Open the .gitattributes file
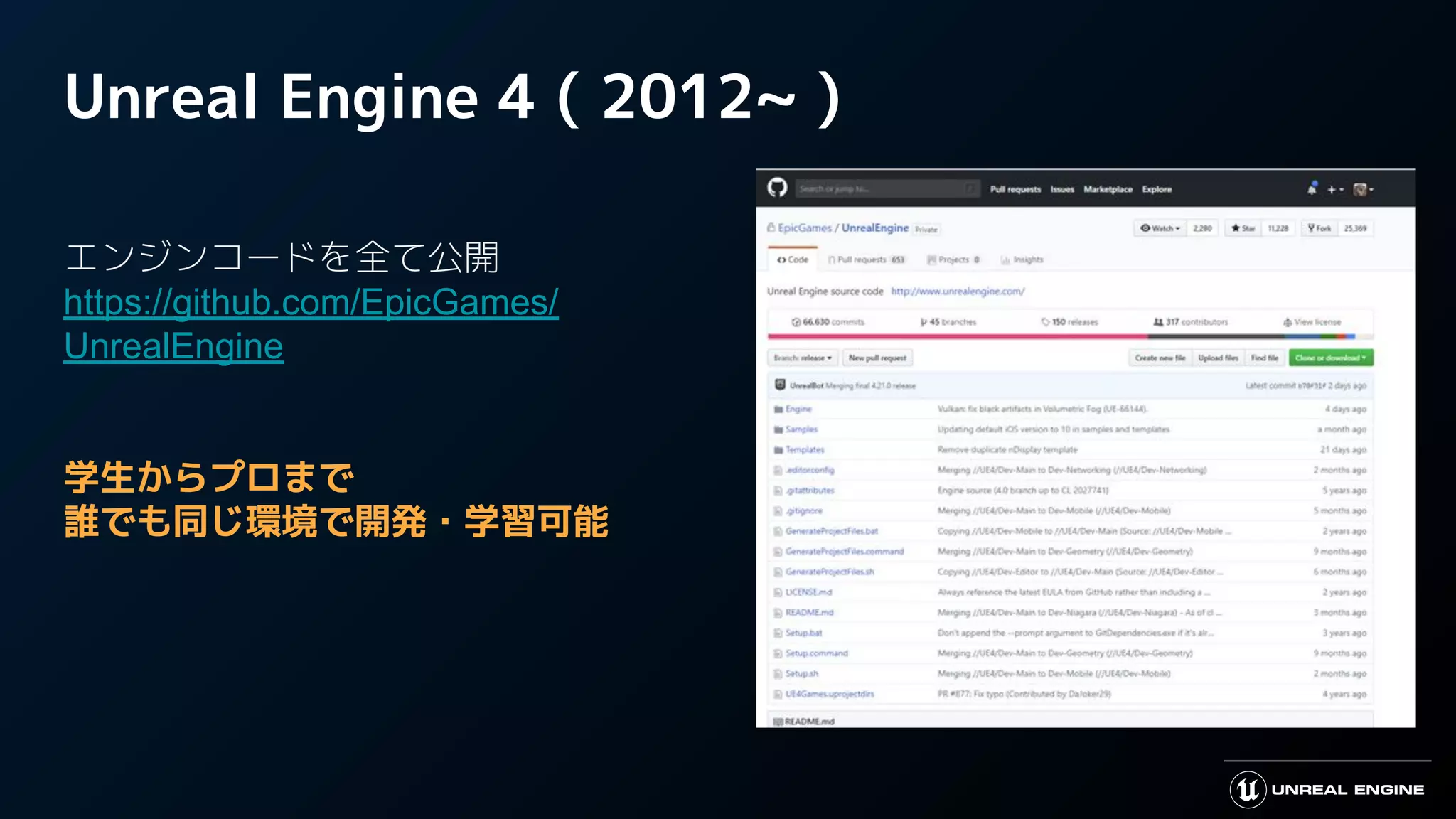 pyautogui.click(x=810, y=491)
